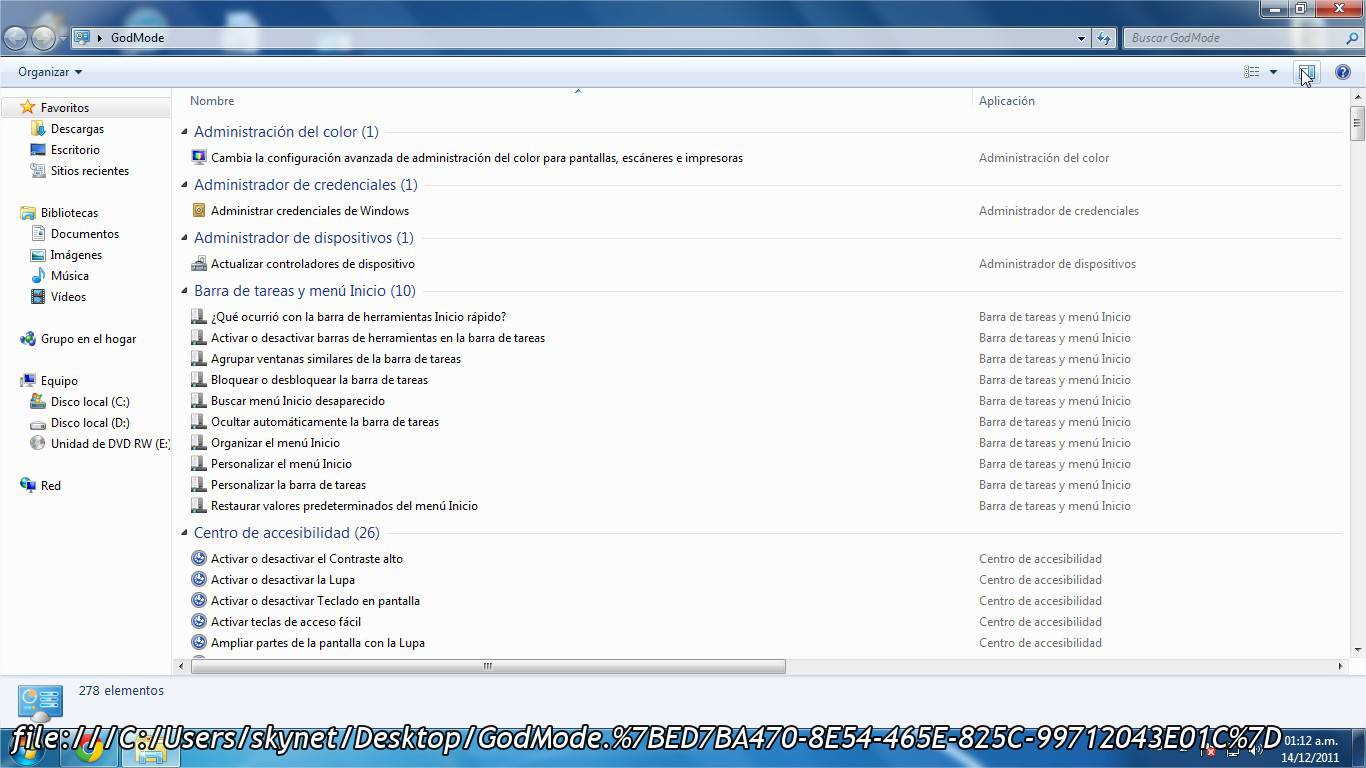Image resolution: width=1366 pixels, height=768 pixels.
Task: Collapse the Administración del color group
Action: (x=184, y=132)
